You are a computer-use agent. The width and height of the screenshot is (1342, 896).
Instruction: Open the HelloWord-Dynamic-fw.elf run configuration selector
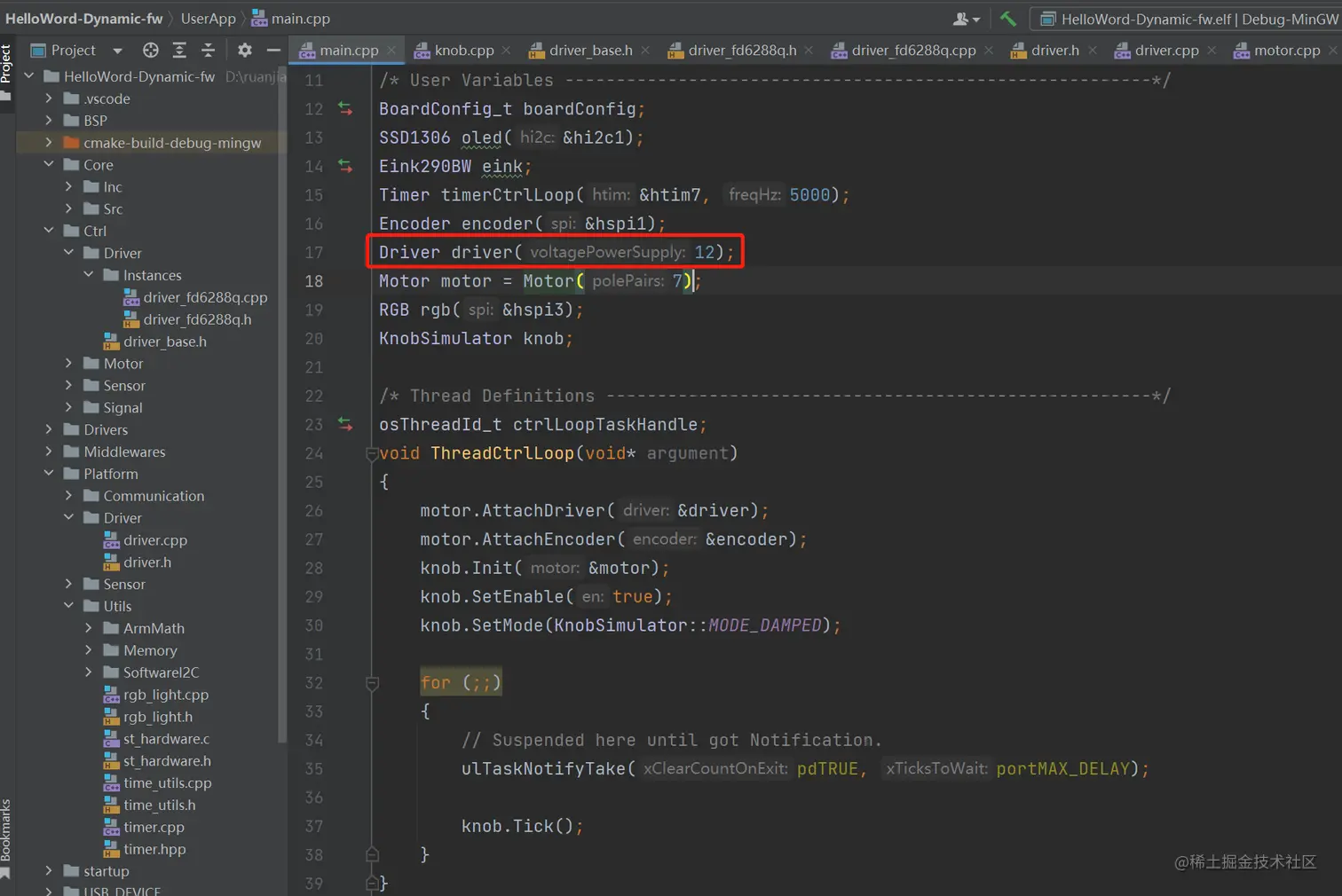(x=1188, y=19)
